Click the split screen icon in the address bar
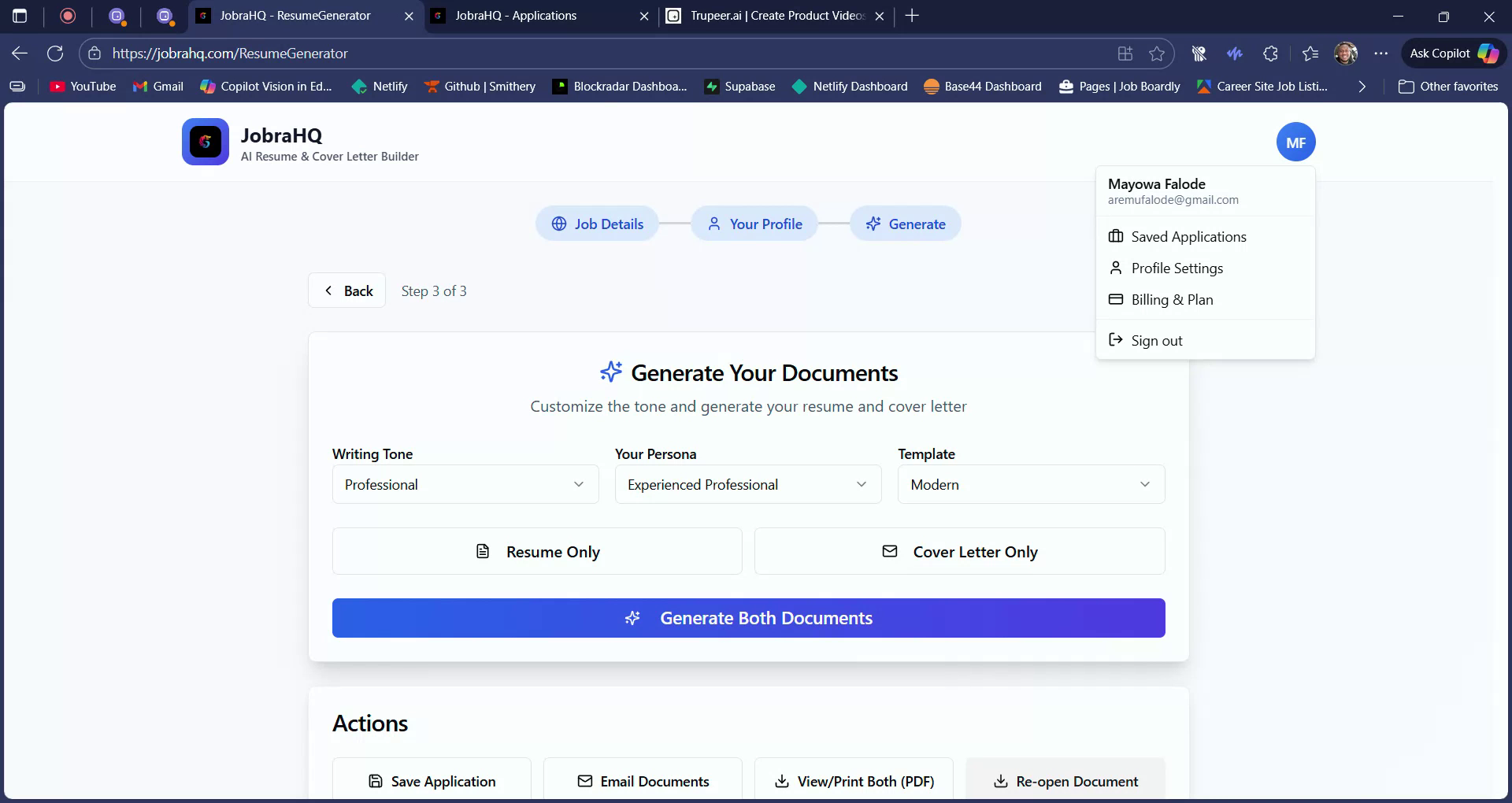 click(1125, 53)
